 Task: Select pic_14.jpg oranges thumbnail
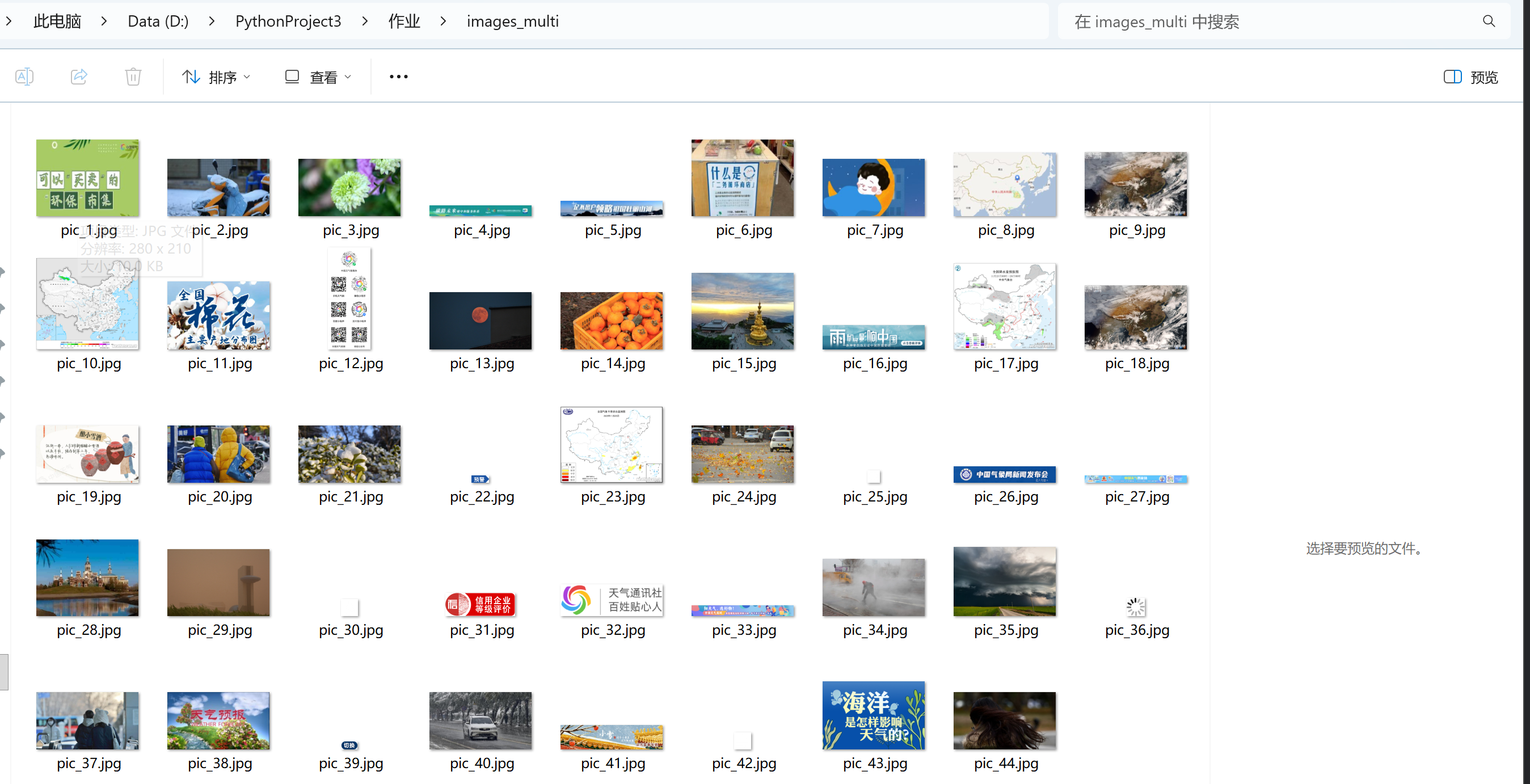coord(611,321)
